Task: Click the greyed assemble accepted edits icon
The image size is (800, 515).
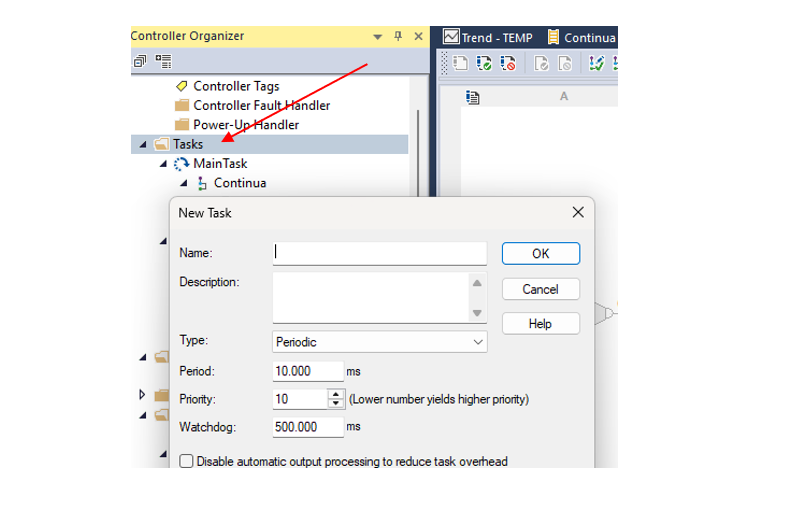Action: point(541,63)
